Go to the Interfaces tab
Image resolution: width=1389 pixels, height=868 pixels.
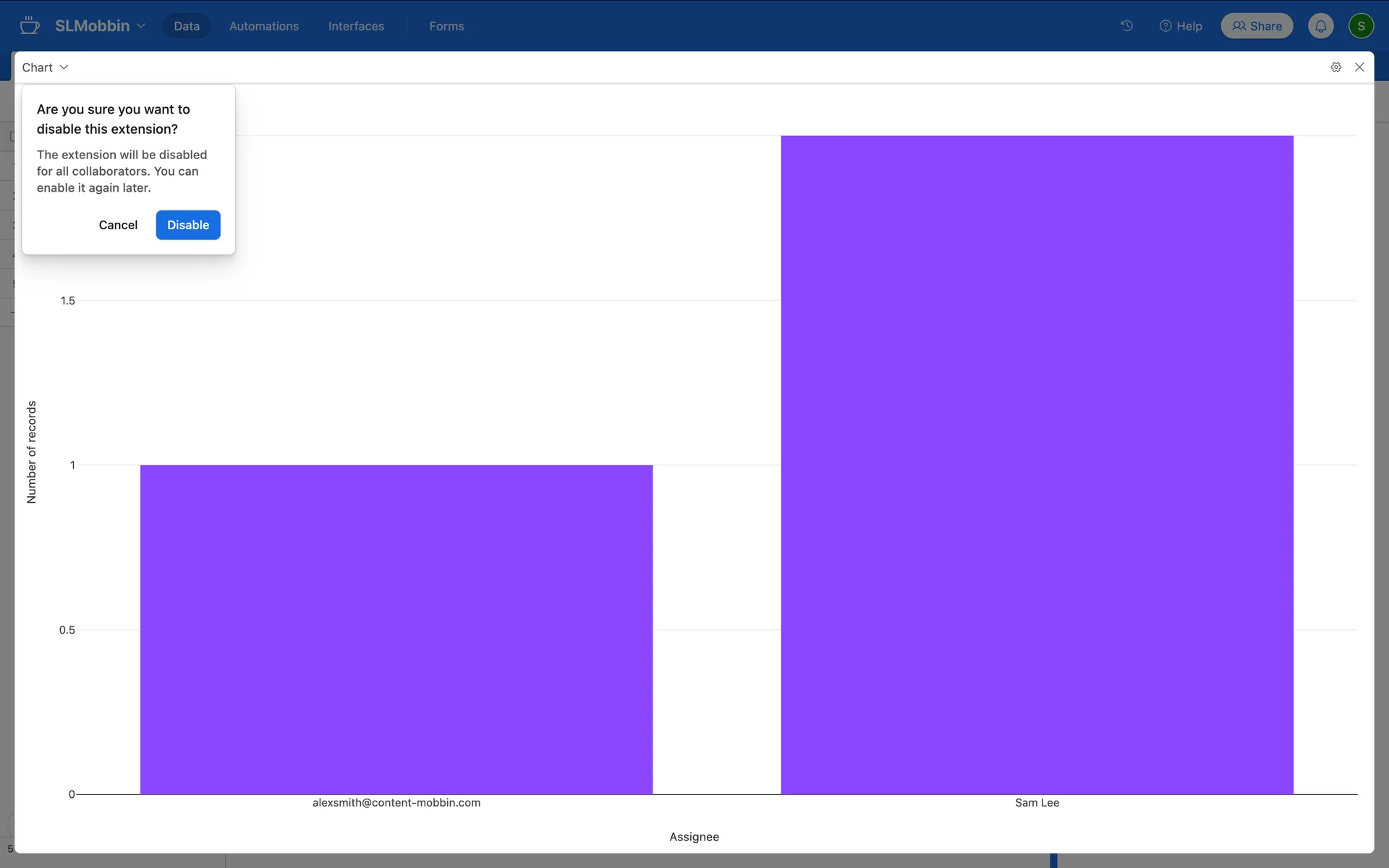pyautogui.click(x=356, y=26)
